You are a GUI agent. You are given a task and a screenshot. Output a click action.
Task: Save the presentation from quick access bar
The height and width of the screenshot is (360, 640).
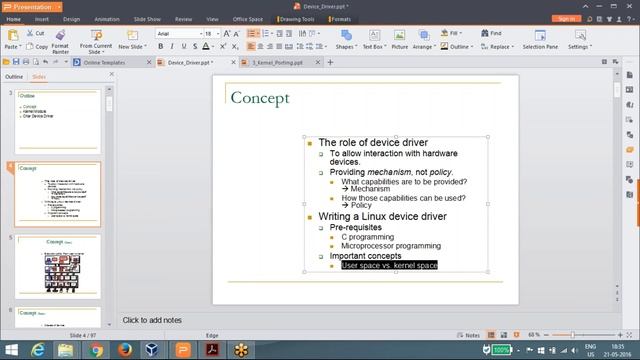[x=16, y=62]
